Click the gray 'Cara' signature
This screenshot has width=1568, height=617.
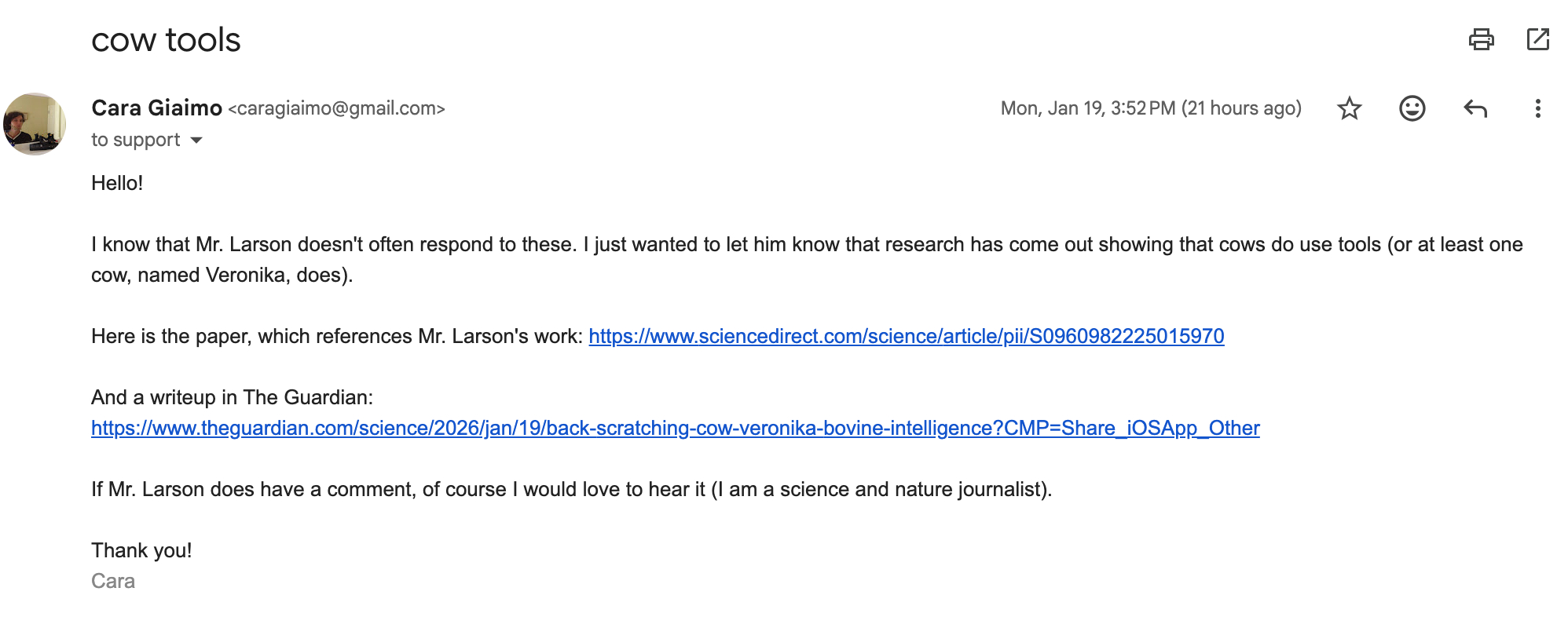[x=113, y=582]
